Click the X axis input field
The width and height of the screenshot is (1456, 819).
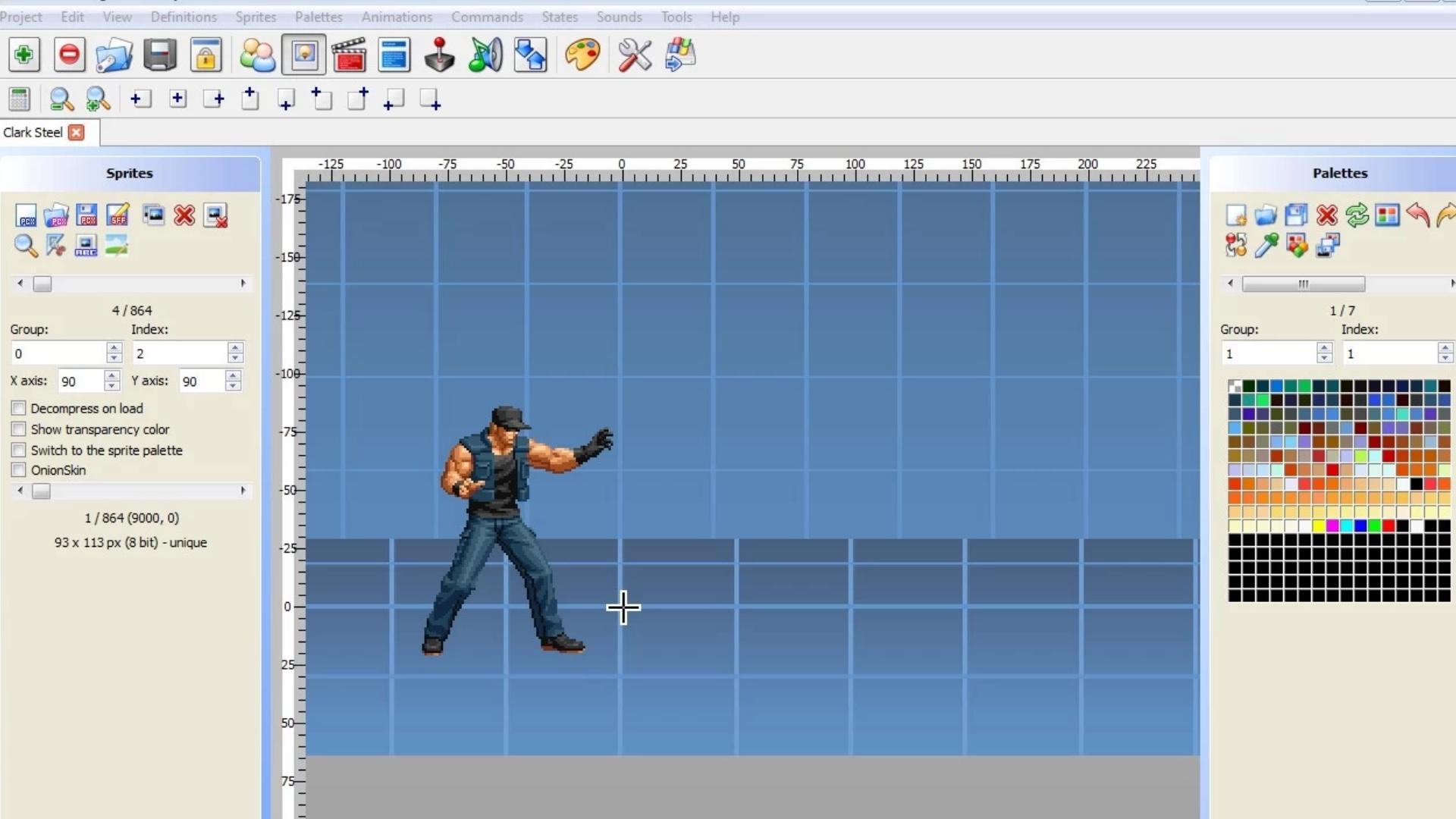(81, 381)
